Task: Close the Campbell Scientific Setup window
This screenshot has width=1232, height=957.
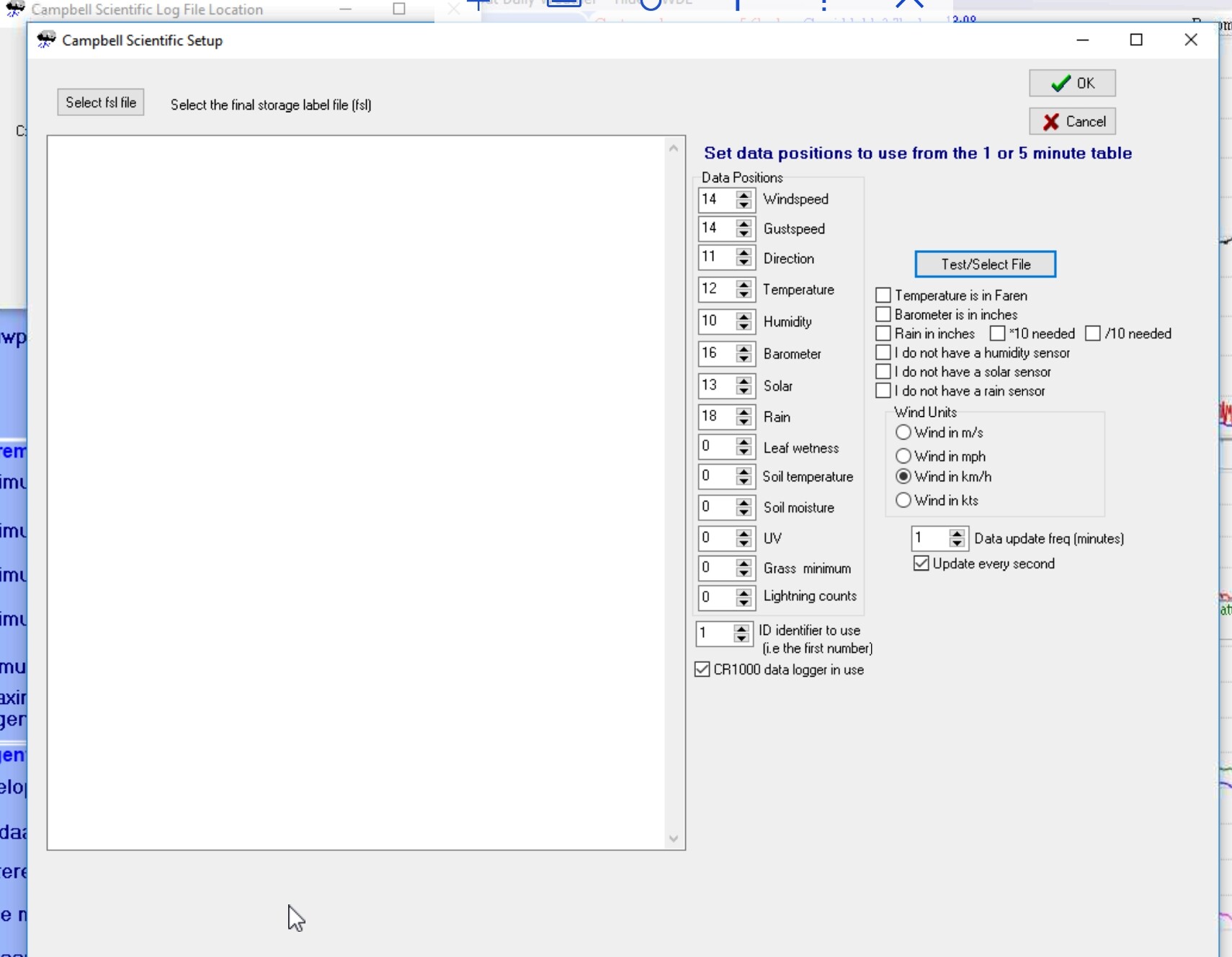Action: pyautogui.click(x=1191, y=40)
